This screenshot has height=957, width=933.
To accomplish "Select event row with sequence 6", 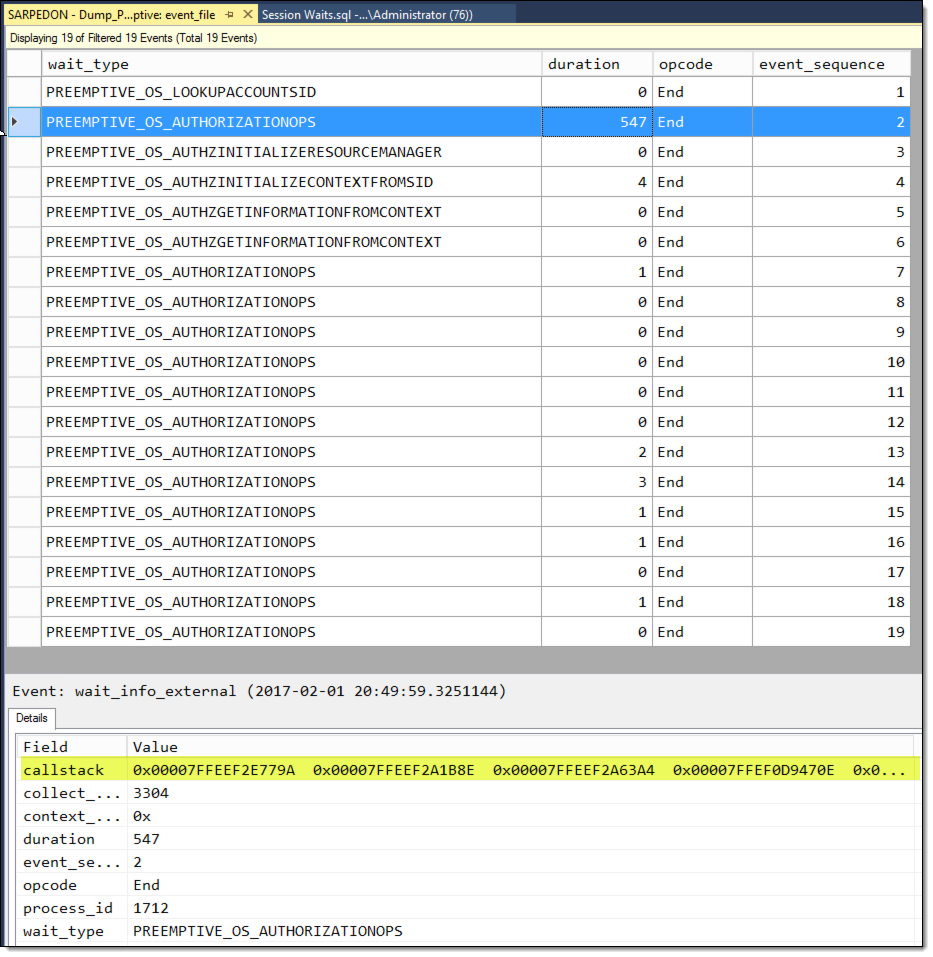I will point(458,242).
